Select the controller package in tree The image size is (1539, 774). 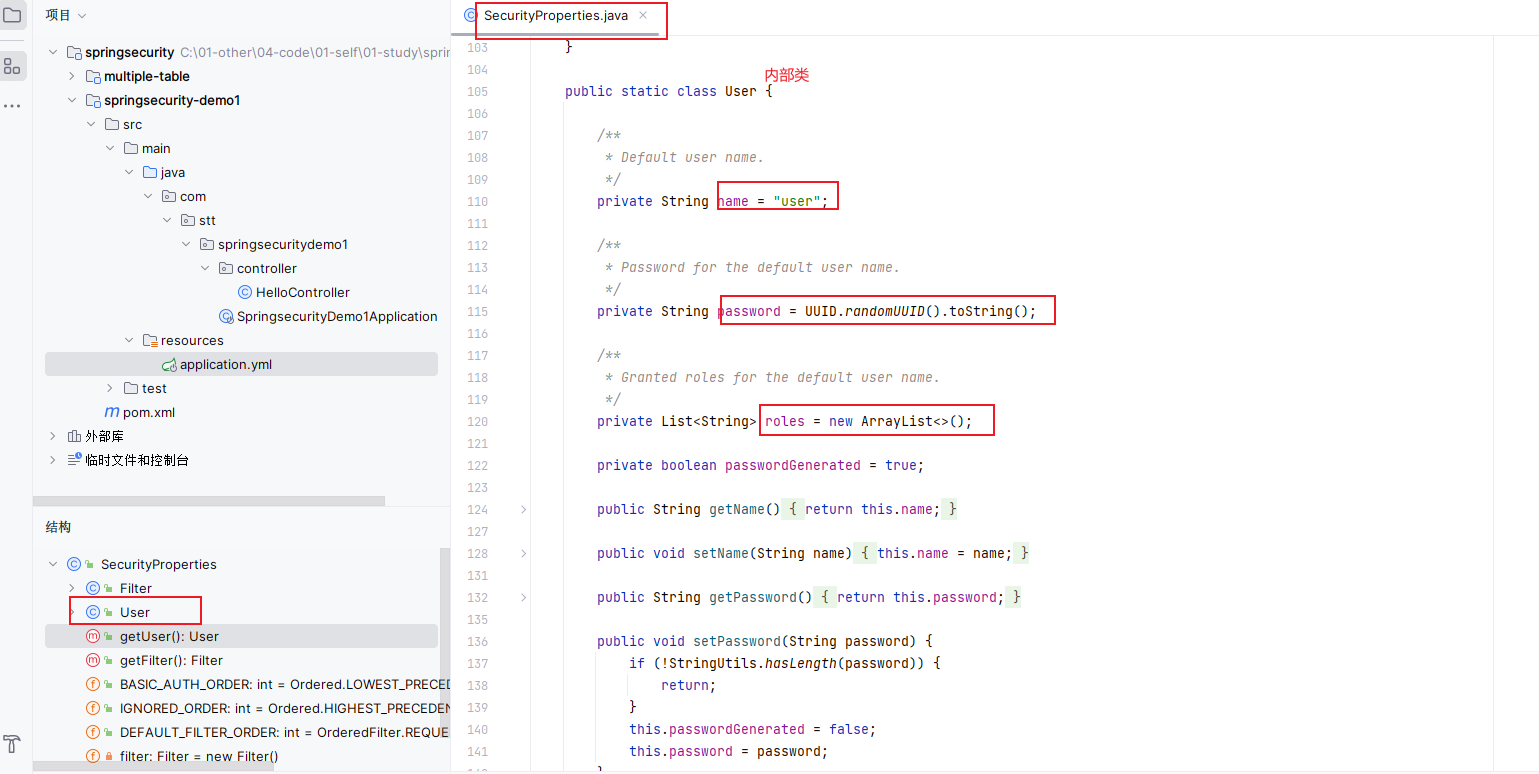[267, 268]
